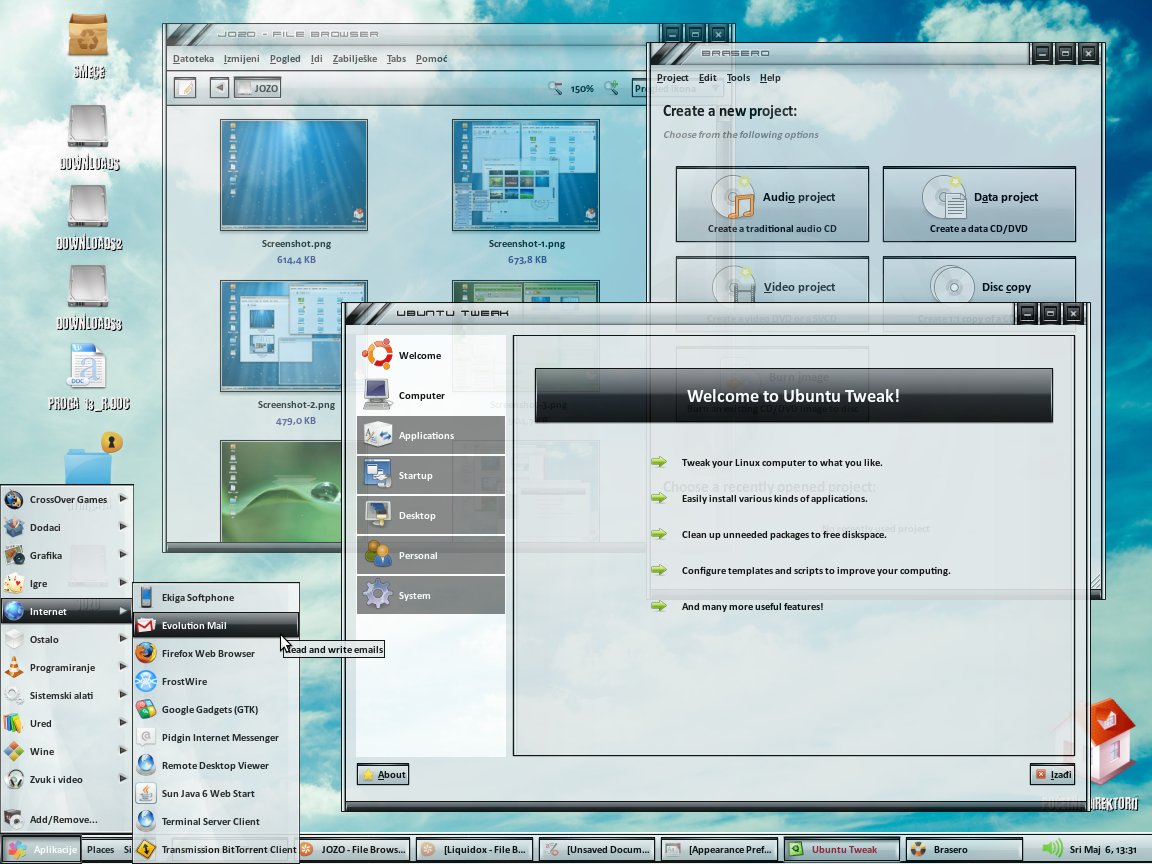This screenshot has width=1152, height=864.
Task: Launch Transmission BitTorrent Client
Action: pos(216,849)
